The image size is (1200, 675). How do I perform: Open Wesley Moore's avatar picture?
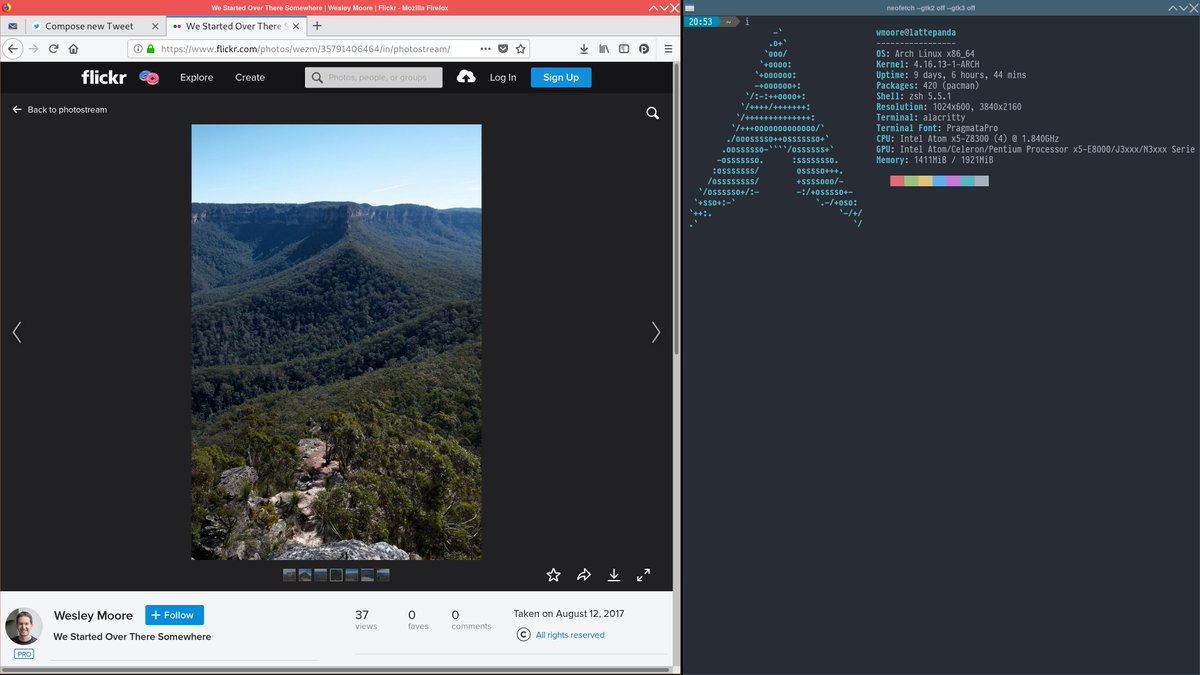24,626
